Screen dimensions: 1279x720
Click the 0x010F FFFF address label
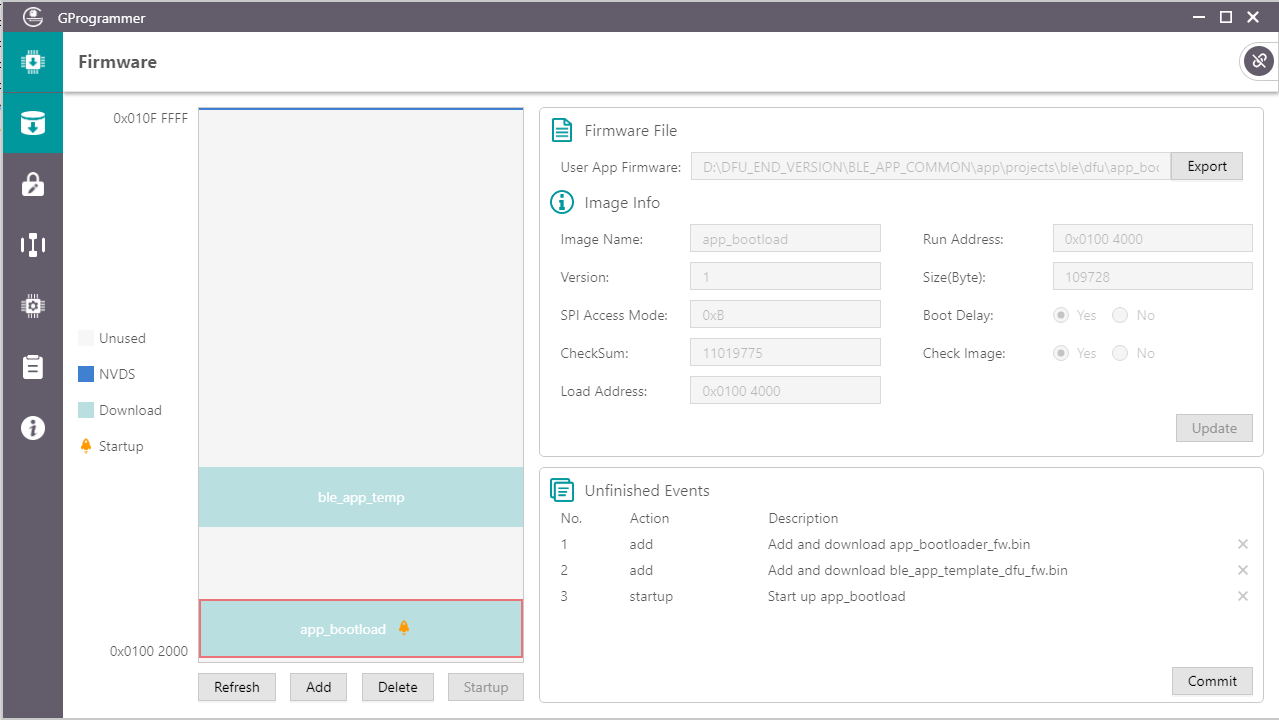click(150, 118)
